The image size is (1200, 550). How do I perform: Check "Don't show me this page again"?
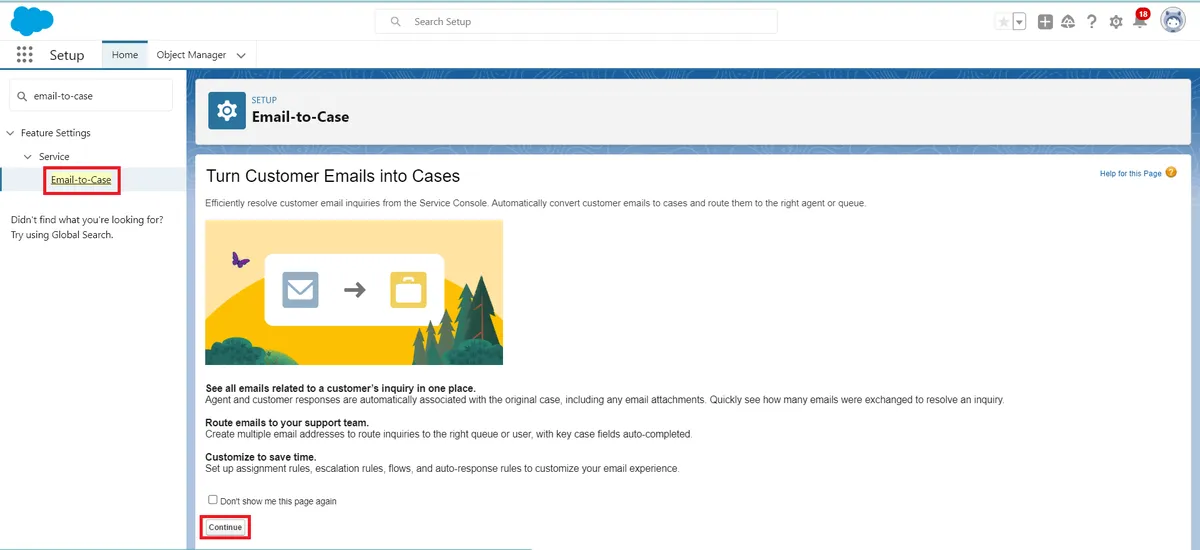(212, 500)
